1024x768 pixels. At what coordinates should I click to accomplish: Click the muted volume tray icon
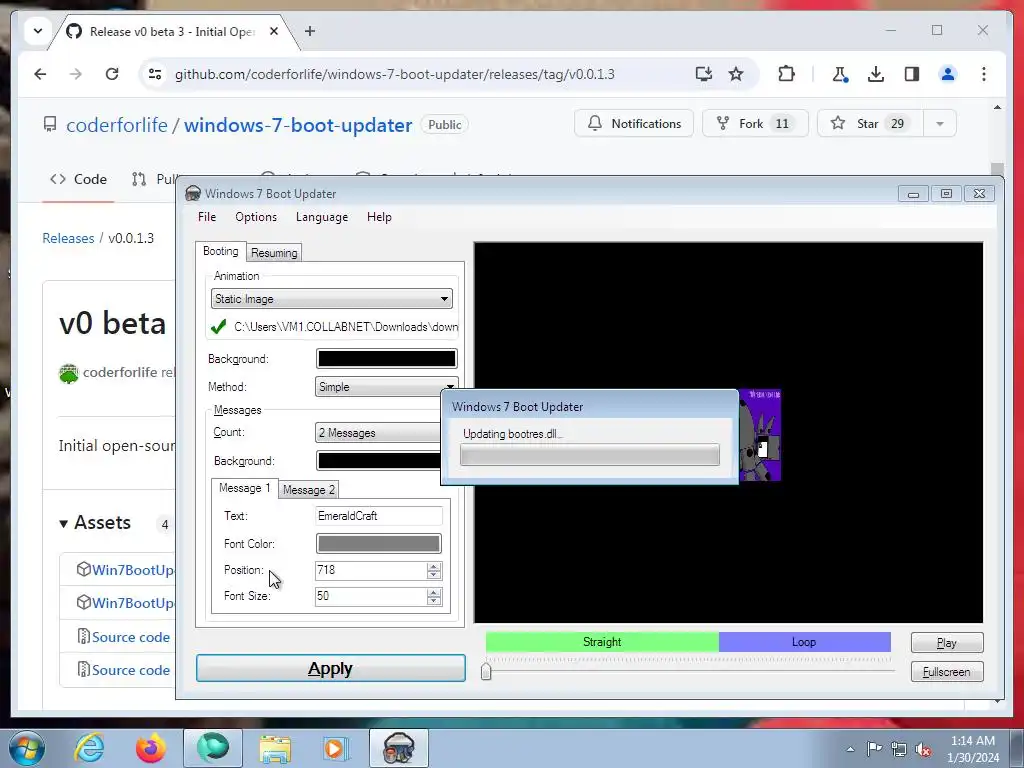pos(923,749)
